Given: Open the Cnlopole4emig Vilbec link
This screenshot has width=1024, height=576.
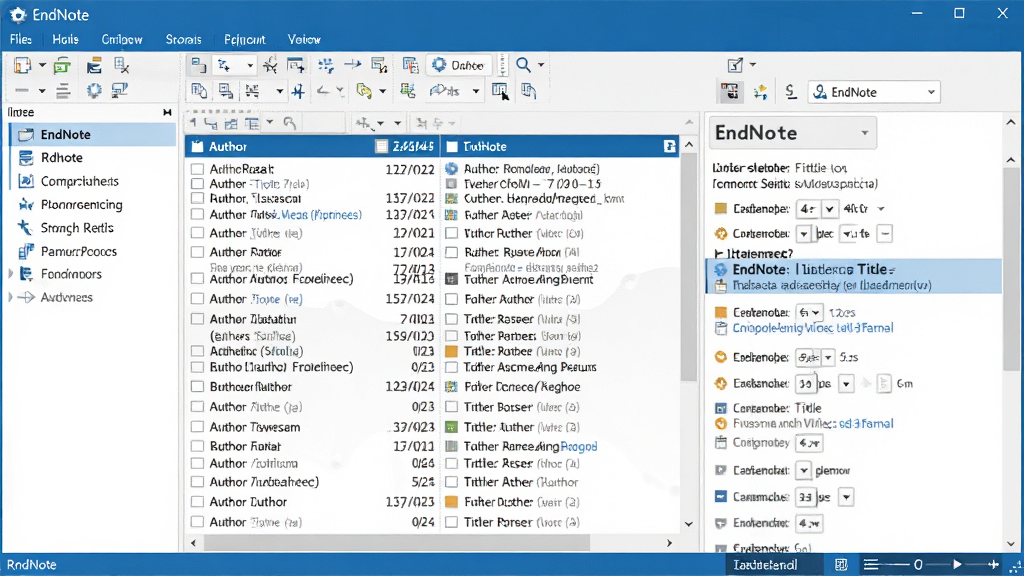Looking at the screenshot, I should pos(813,328).
